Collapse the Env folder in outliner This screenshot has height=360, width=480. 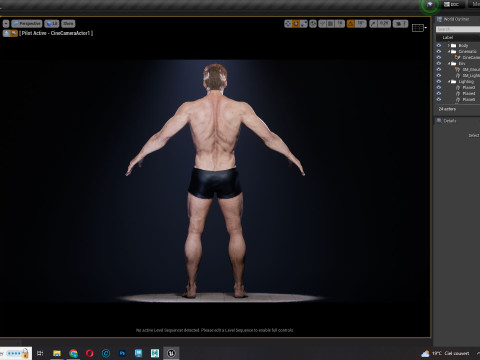pos(449,63)
